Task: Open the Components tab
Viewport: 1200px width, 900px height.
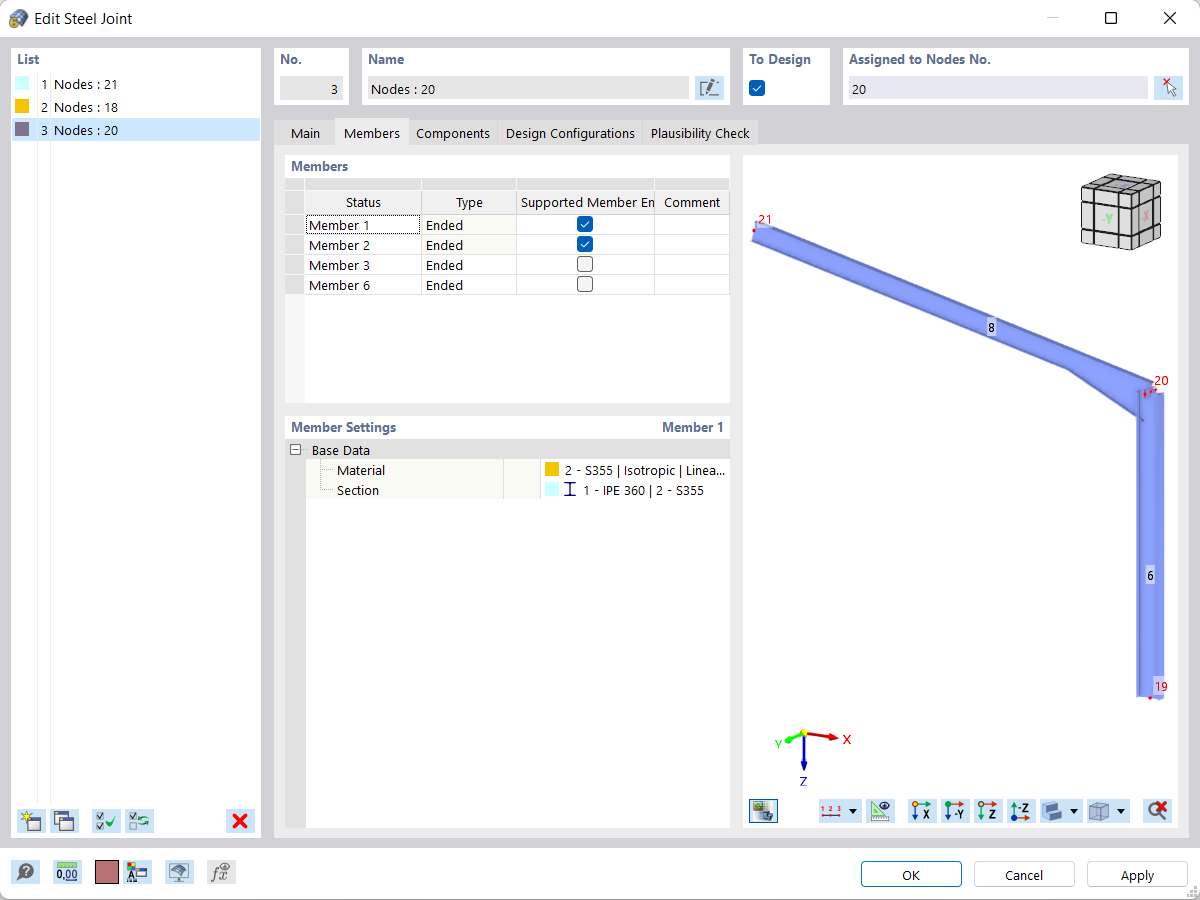Action: pyautogui.click(x=453, y=133)
